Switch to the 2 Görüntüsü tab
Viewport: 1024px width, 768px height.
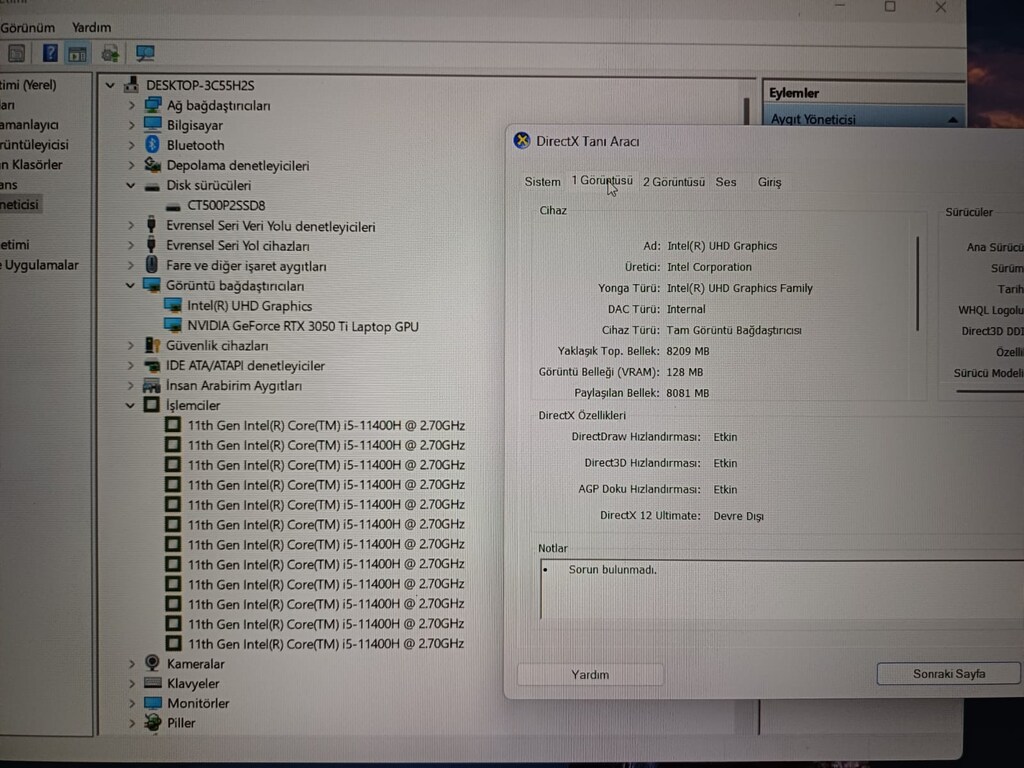pos(673,182)
